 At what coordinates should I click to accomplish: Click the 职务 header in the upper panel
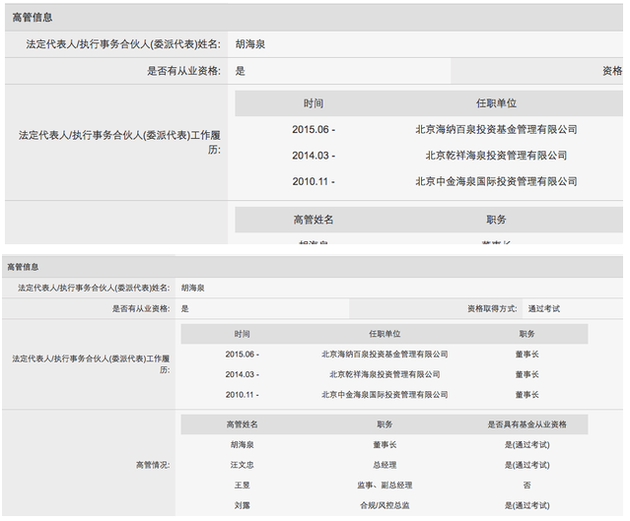point(496,220)
